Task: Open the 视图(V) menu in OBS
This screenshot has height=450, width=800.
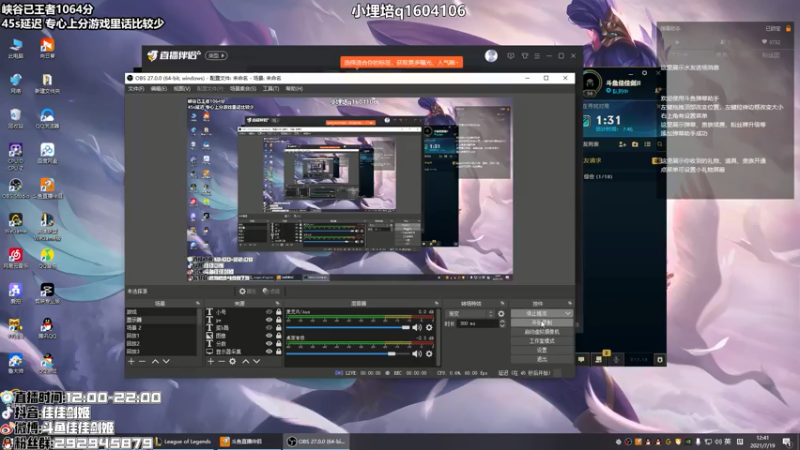Action: point(182,89)
